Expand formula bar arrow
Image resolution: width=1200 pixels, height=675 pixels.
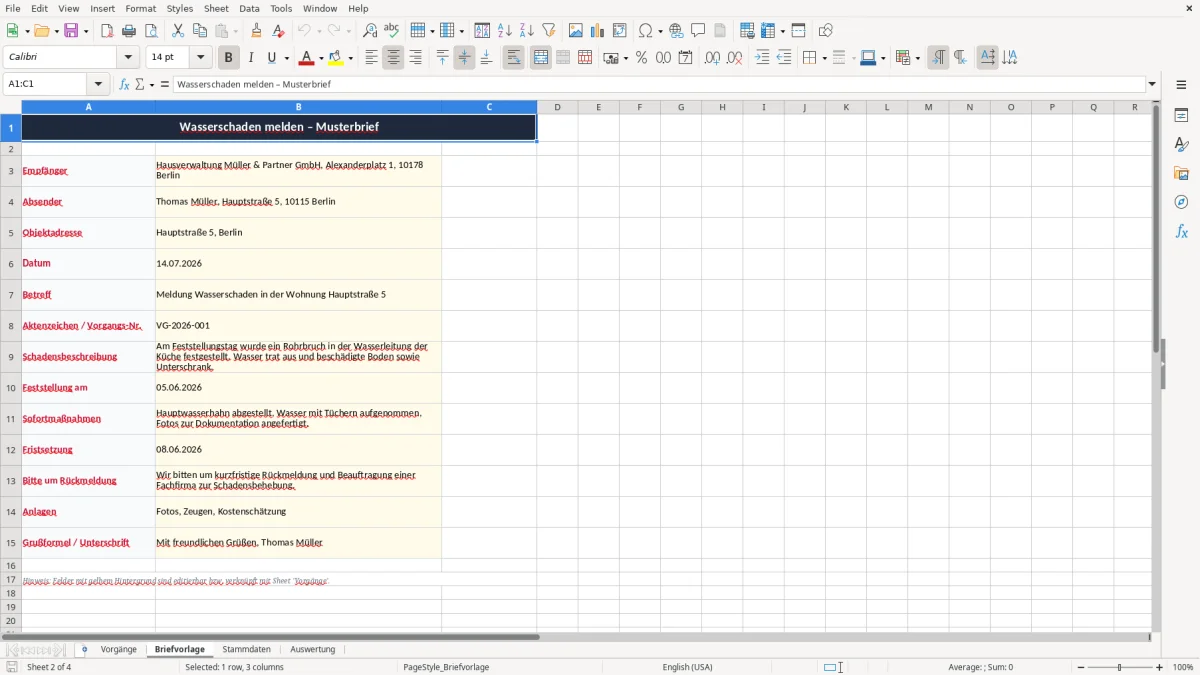(x=1152, y=84)
